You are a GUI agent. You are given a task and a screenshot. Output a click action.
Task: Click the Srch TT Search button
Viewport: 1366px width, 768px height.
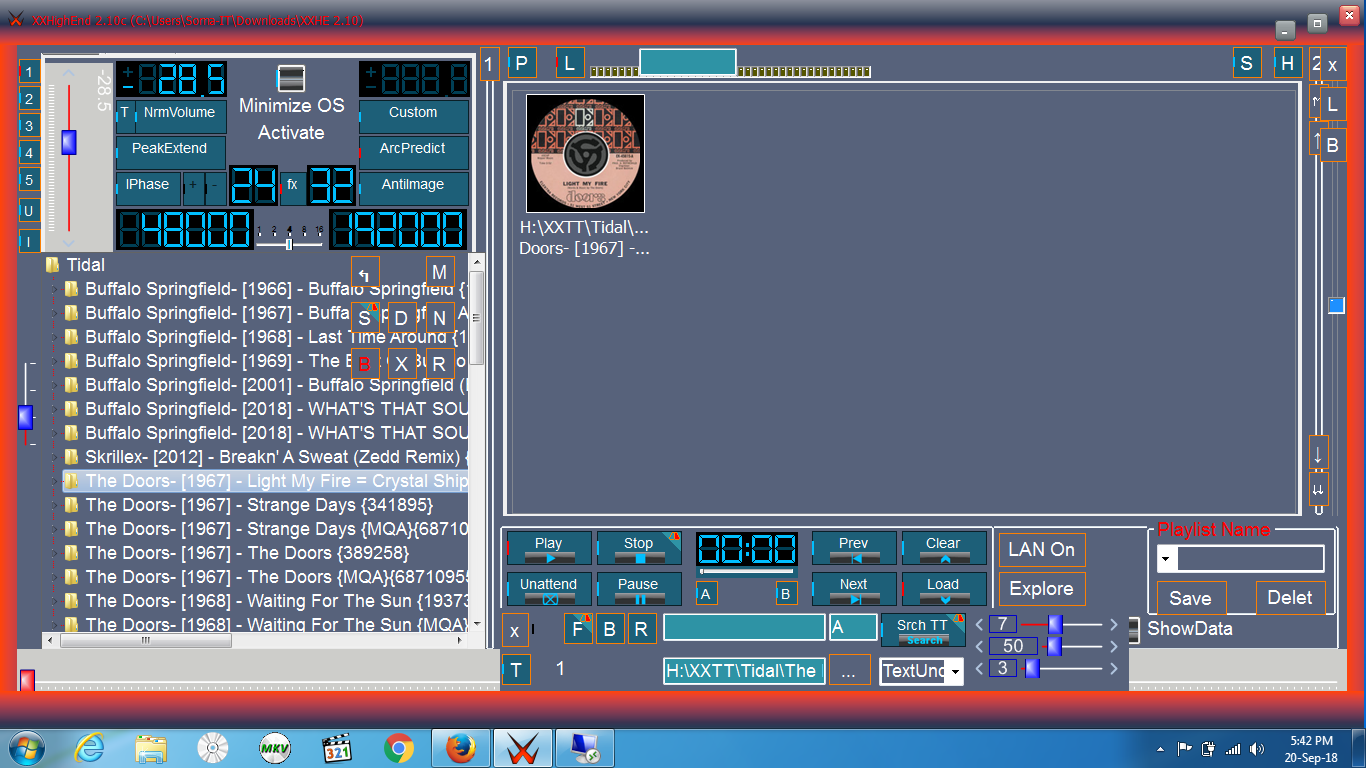pos(924,630)
